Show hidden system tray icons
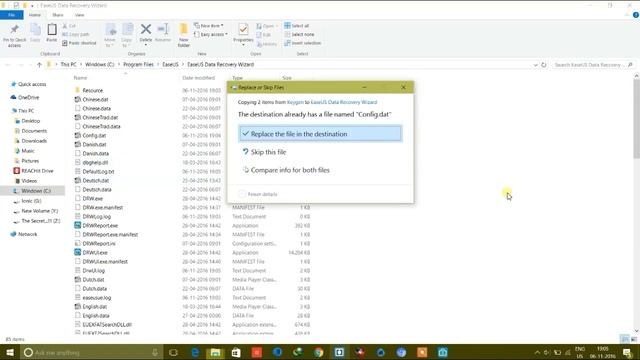Viewport: 640px width, 360px height. point(537,352)
